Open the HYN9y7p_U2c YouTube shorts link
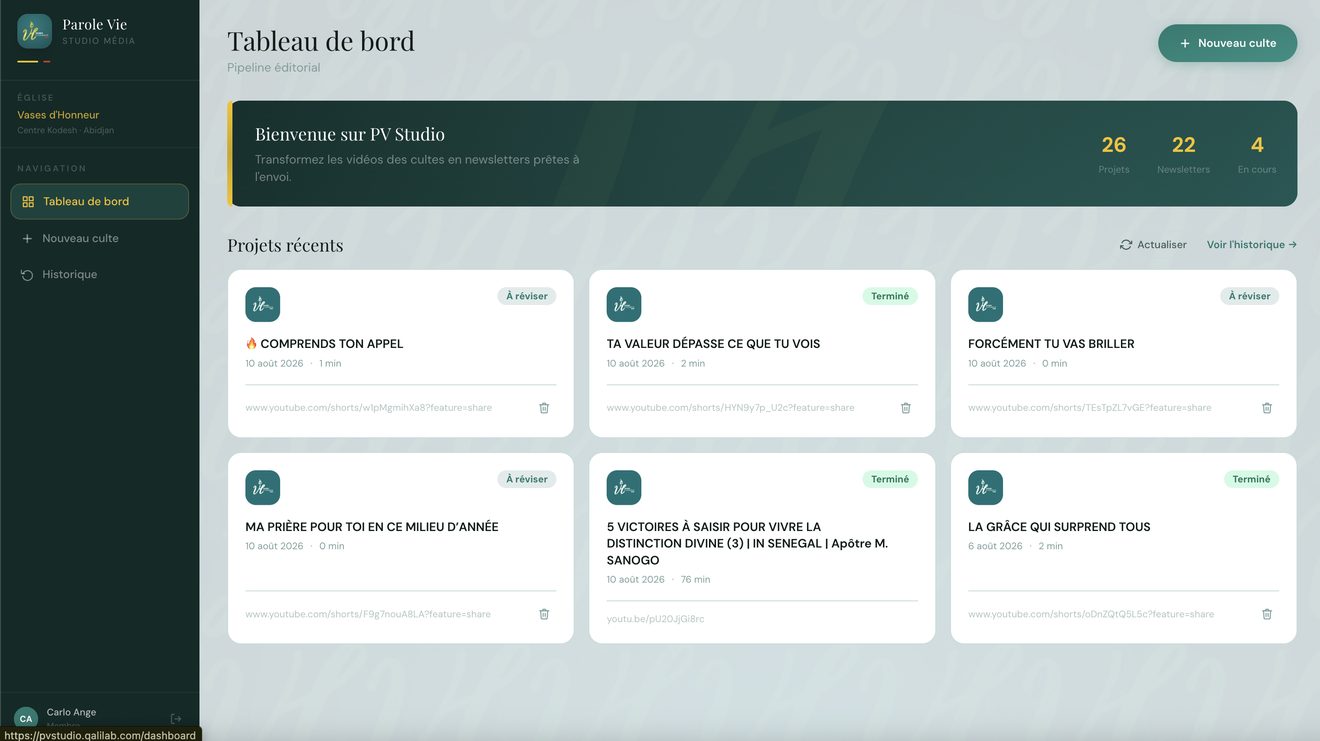 point(731,408)
